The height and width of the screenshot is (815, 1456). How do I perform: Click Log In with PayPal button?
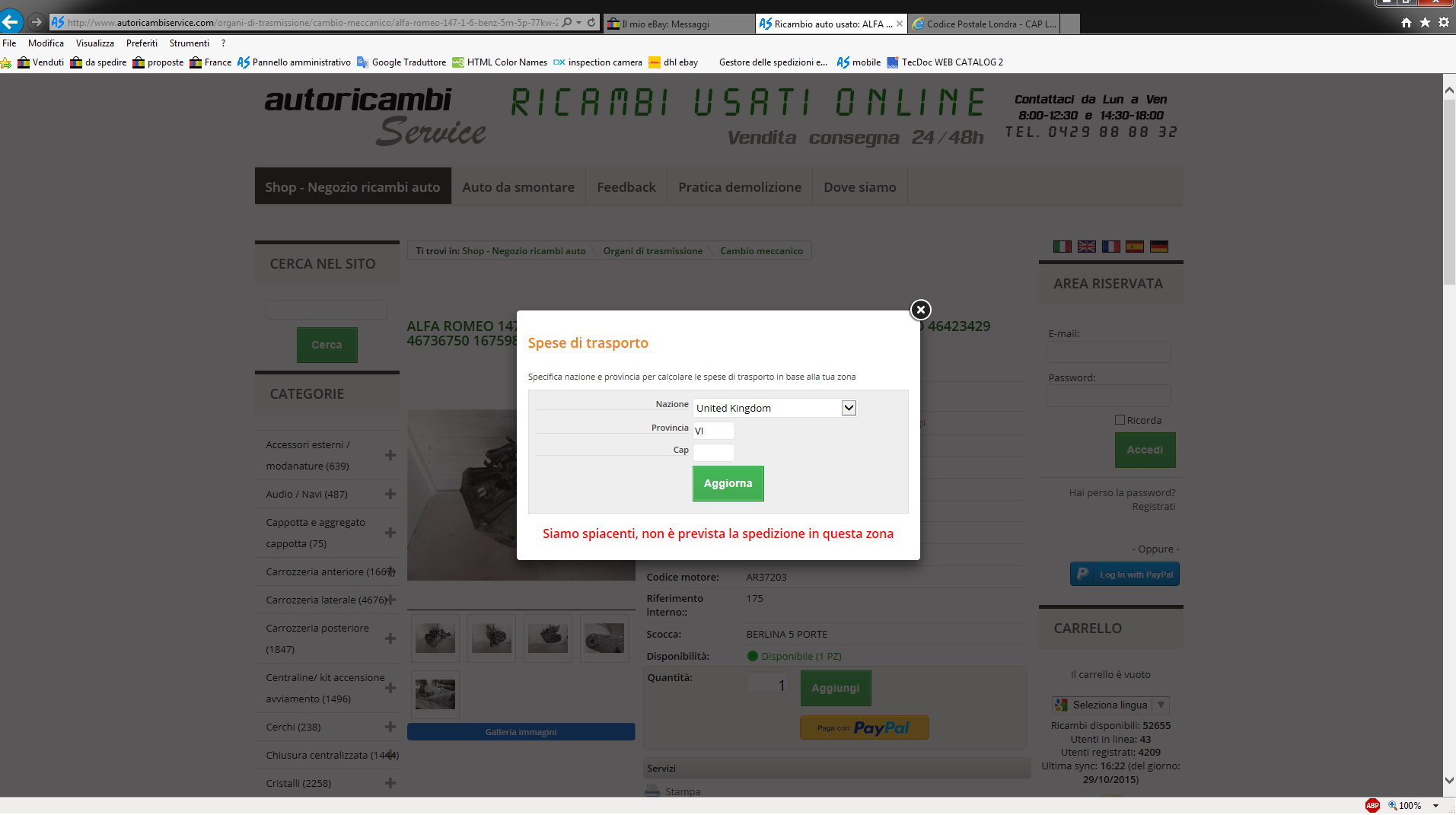1125,575
